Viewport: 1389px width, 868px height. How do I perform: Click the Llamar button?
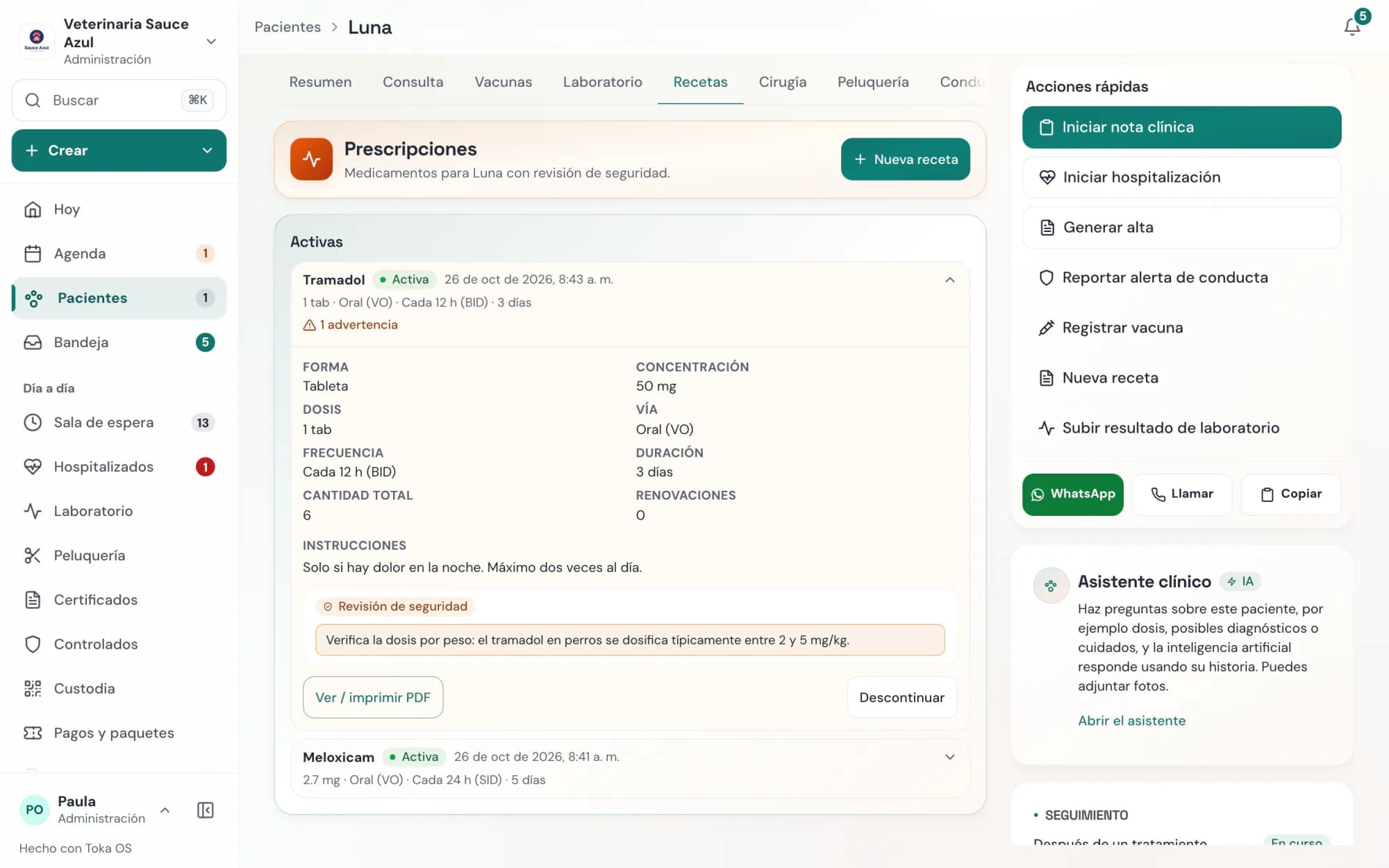1181,494
